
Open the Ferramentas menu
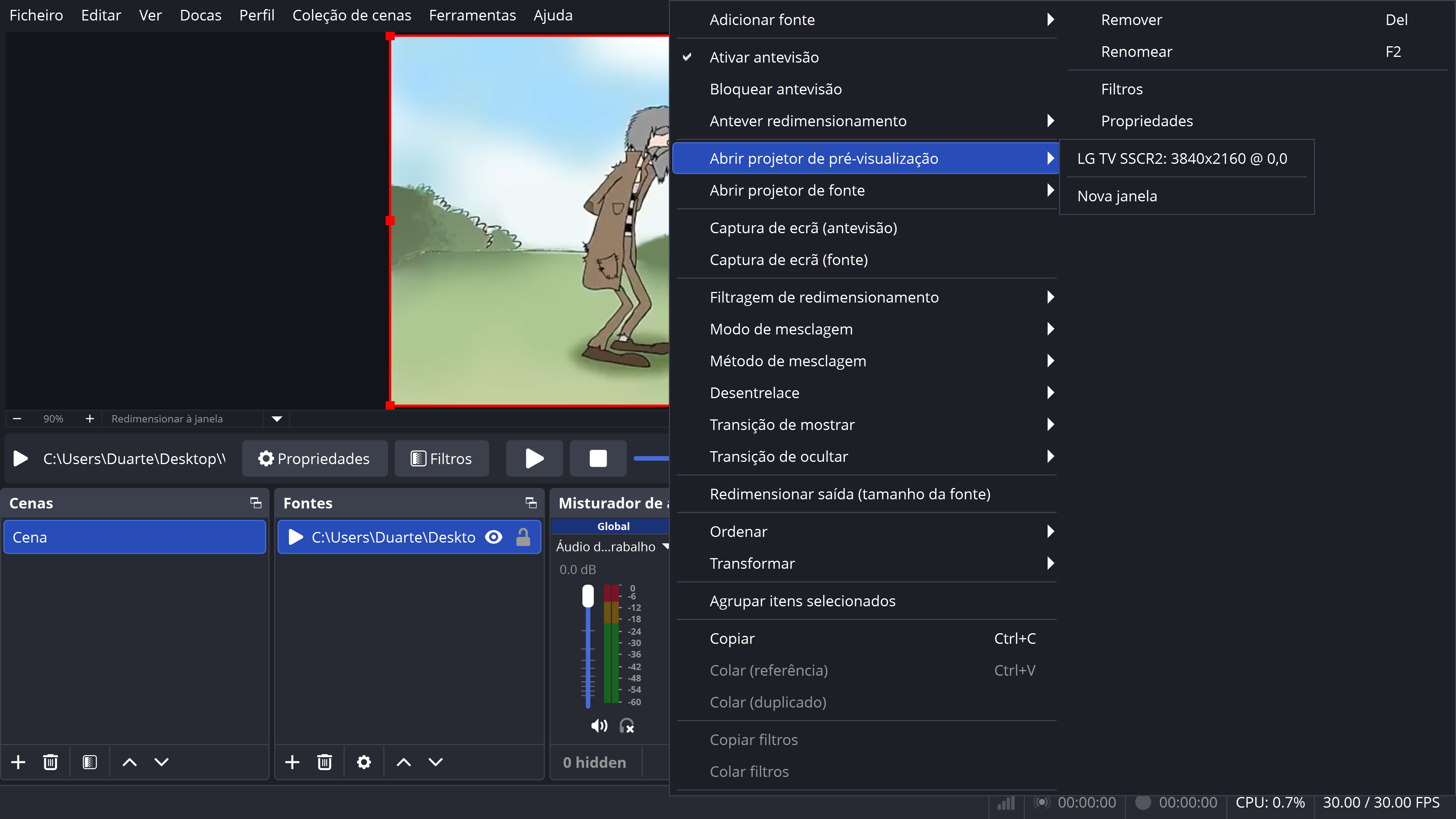tap(472, 15)
